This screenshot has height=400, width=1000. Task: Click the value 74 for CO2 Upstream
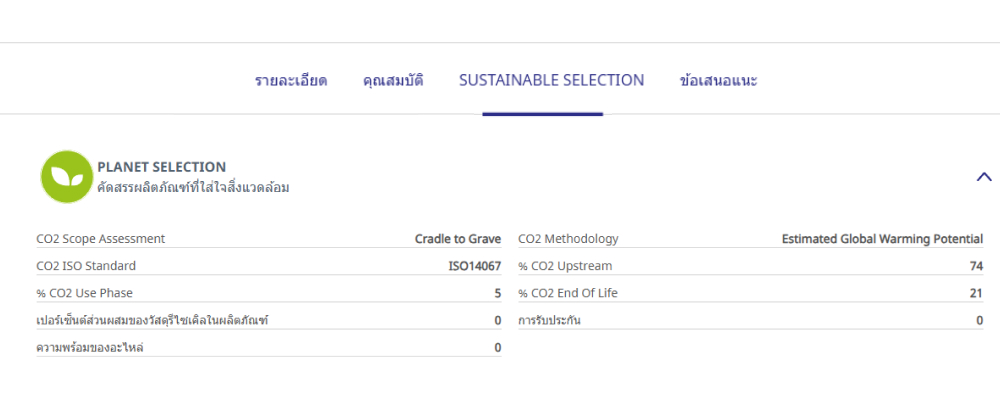(x=976, y=266)
